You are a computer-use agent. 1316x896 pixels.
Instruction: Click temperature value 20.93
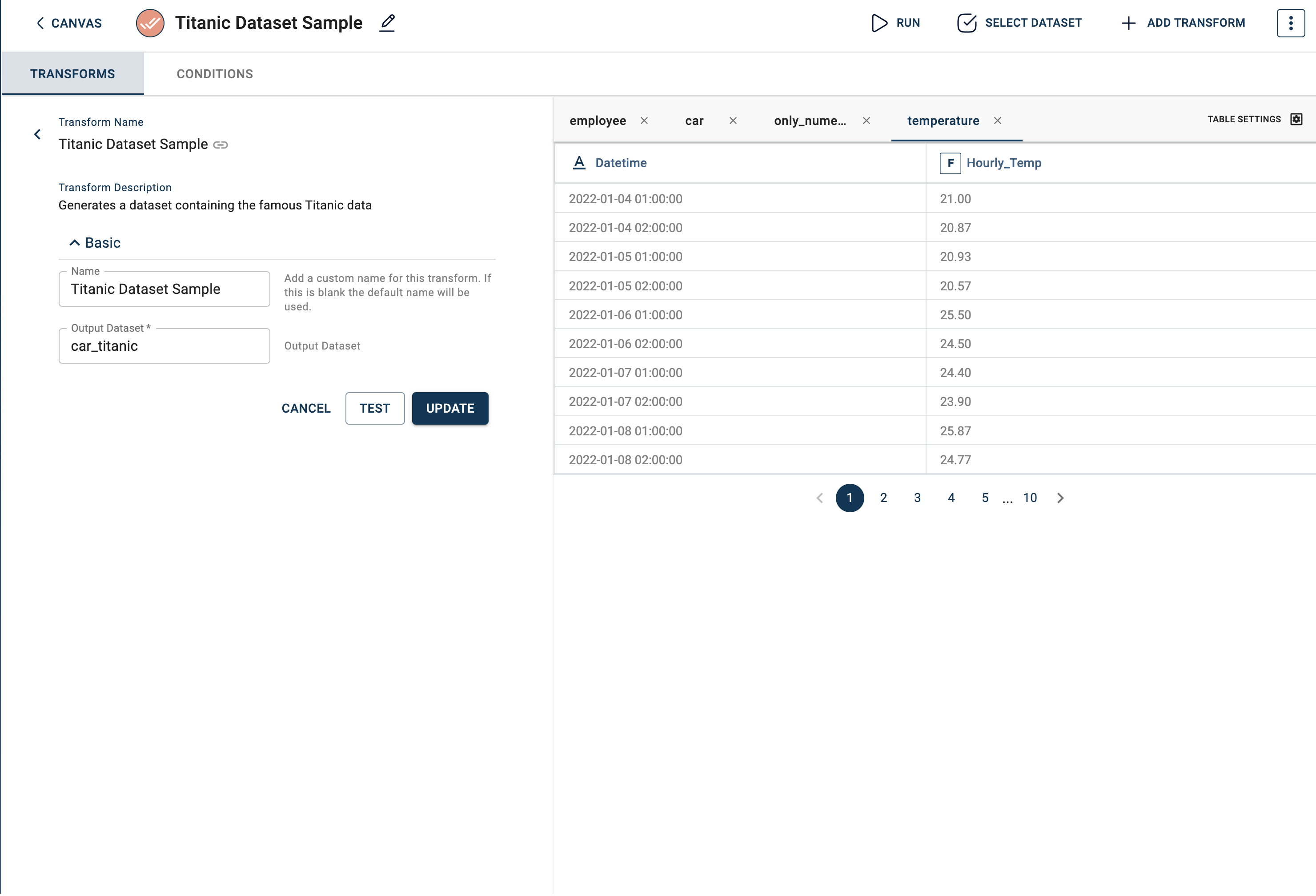(x=955, y=257)
